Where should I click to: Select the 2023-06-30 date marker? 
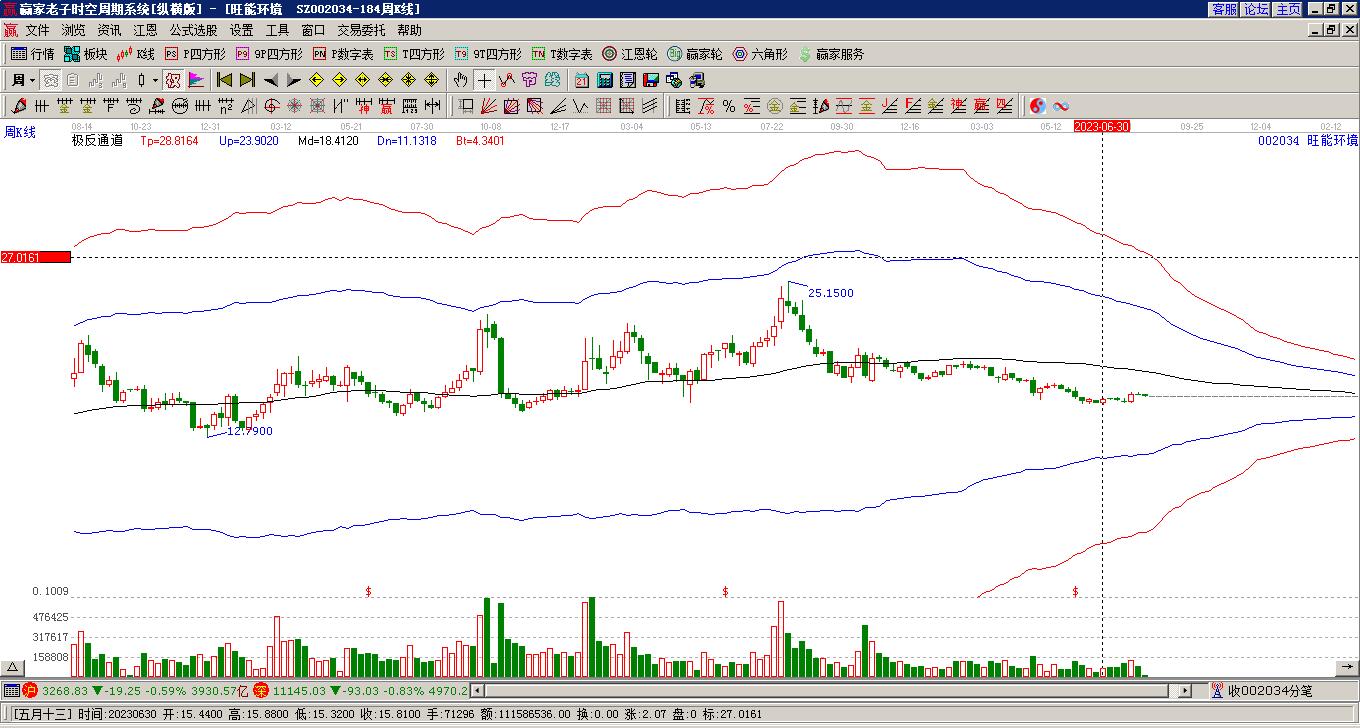(x=1102, y=127)
